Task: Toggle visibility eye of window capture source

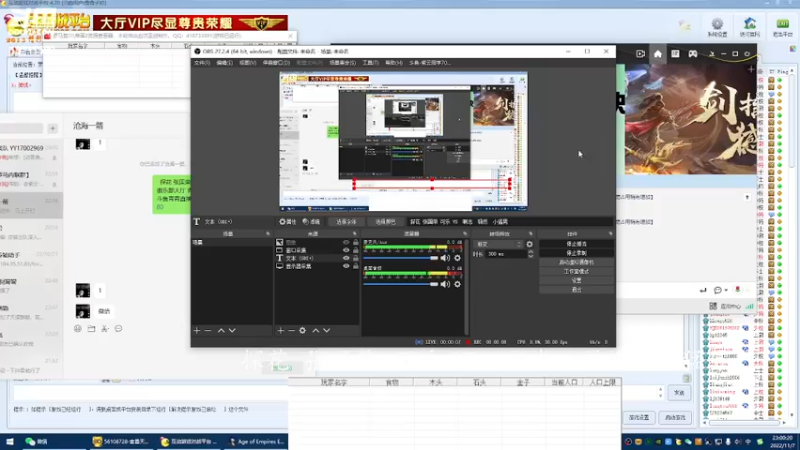Action: (x=346, y=251)
